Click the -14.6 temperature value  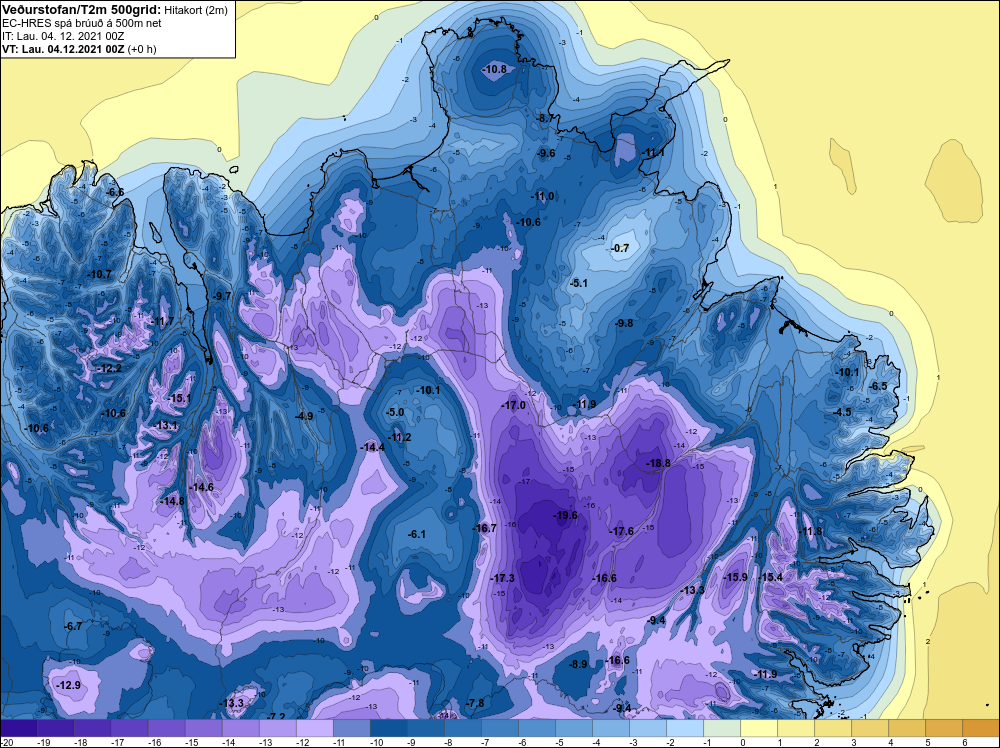click(x=202, y=487)
